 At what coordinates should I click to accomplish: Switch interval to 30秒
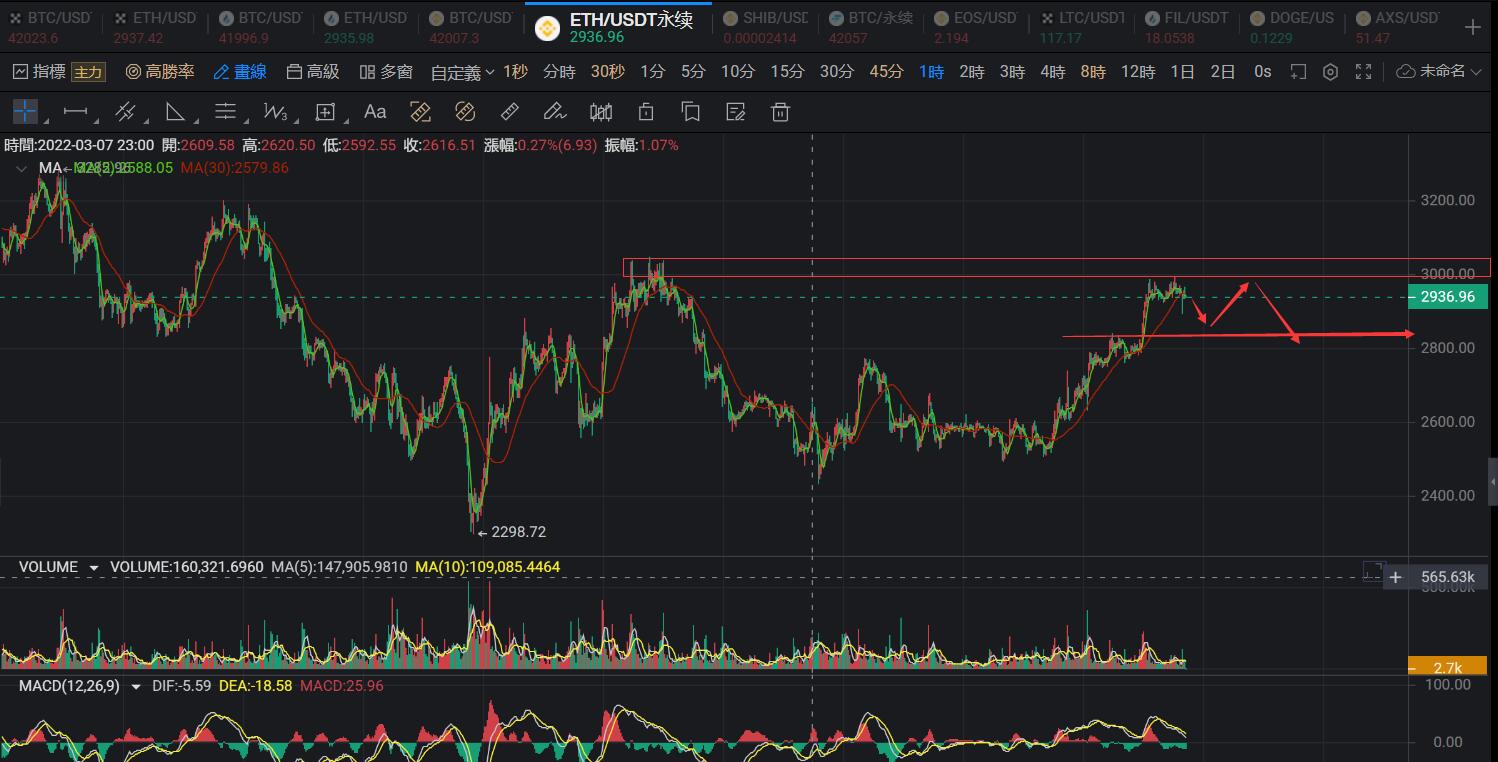pyautogui.click(x=607, y=72)
